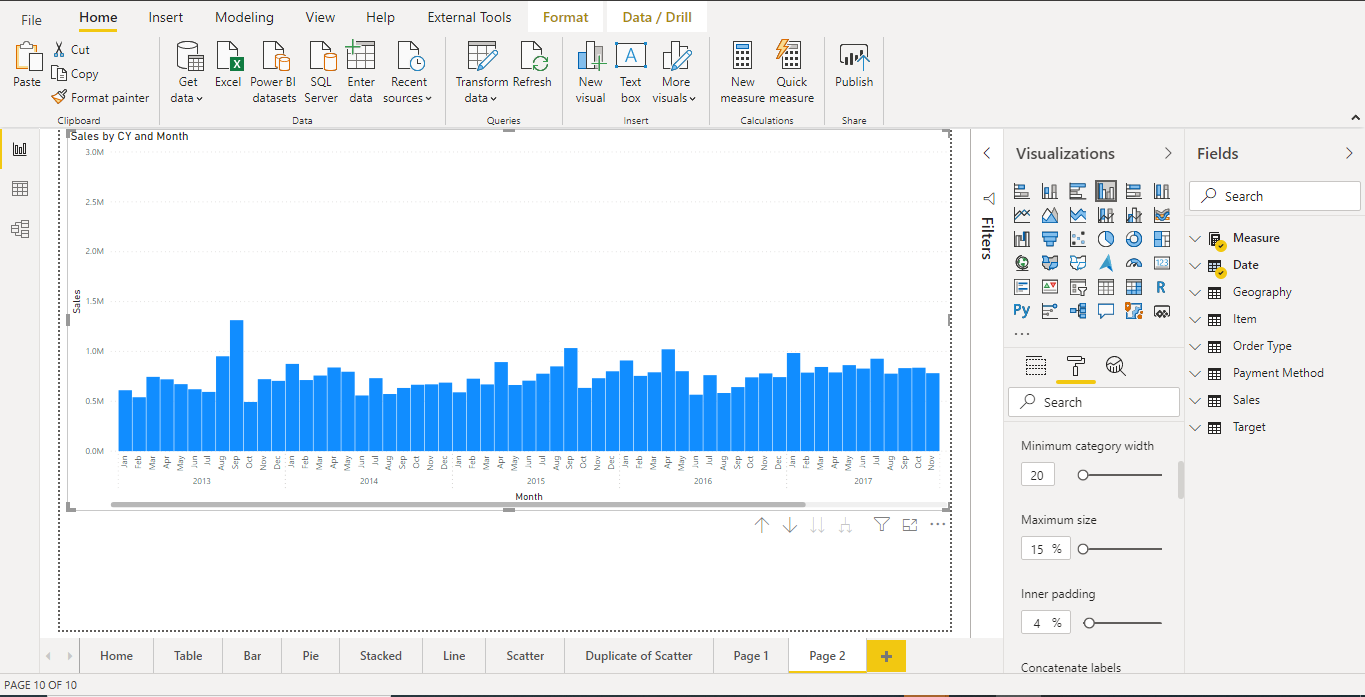Switch to Duplicate of Scatter page
The height and width of the screenshot is (697, 1365).
pyautogui.click(x=639, y=656)
